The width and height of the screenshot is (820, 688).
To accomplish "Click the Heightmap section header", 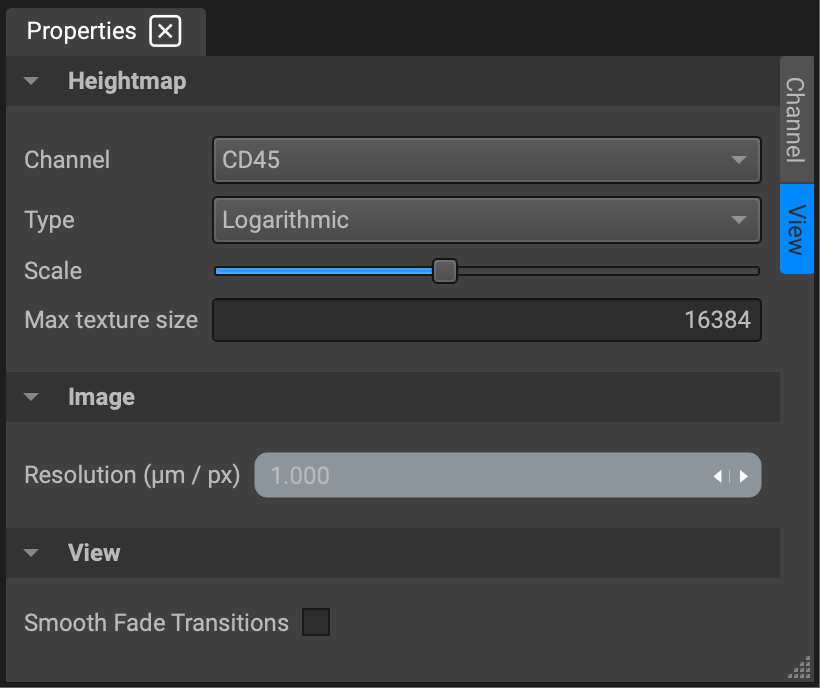I will [x=393, y=81].
